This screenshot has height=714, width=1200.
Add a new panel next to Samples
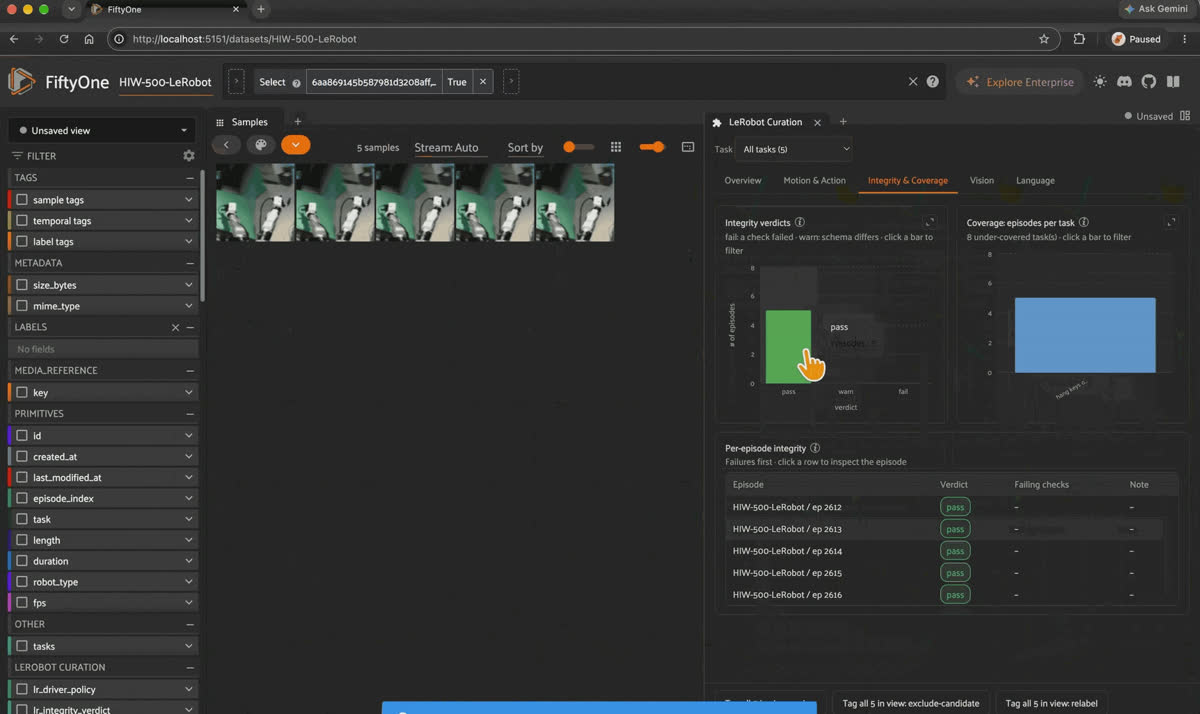(x=297, y=122)
